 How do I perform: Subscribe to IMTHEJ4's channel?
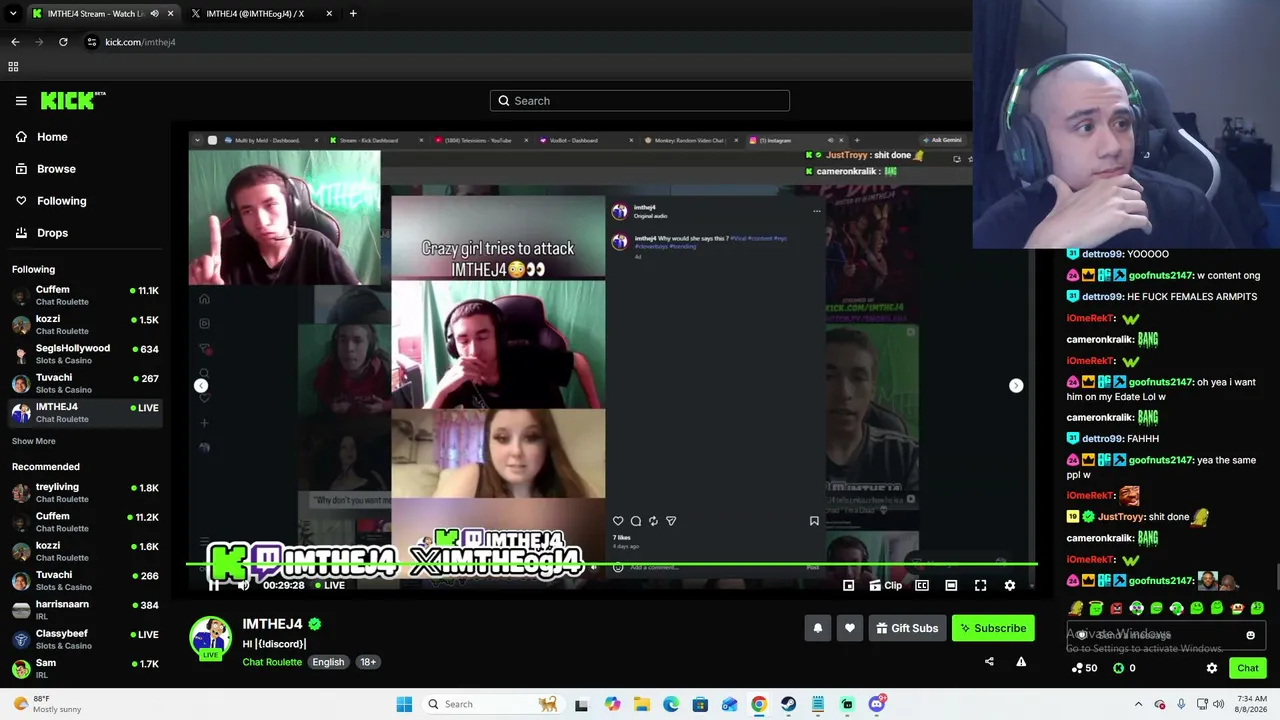(993, 628)
